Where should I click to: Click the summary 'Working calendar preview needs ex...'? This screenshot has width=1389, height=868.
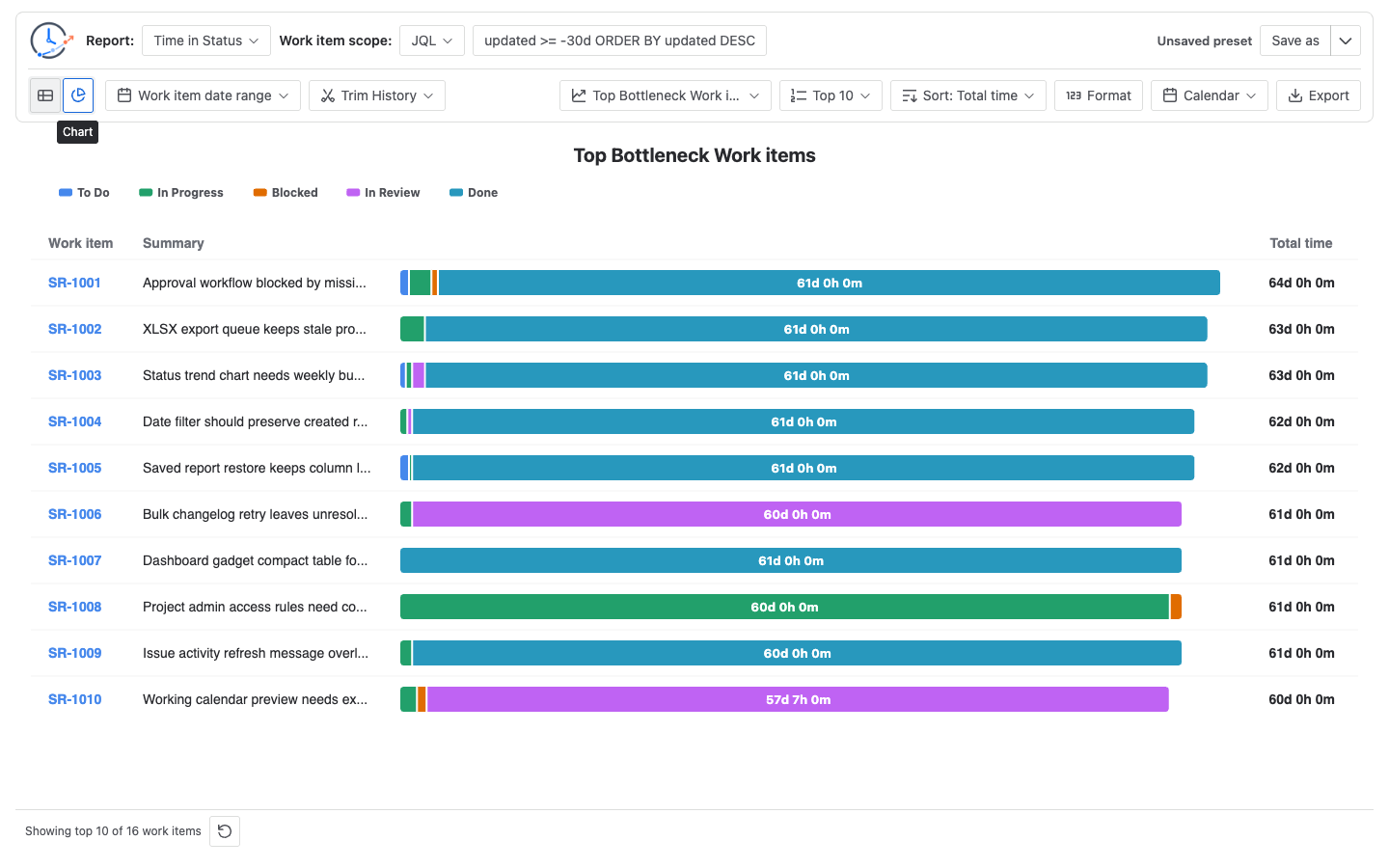click(256, 699)
